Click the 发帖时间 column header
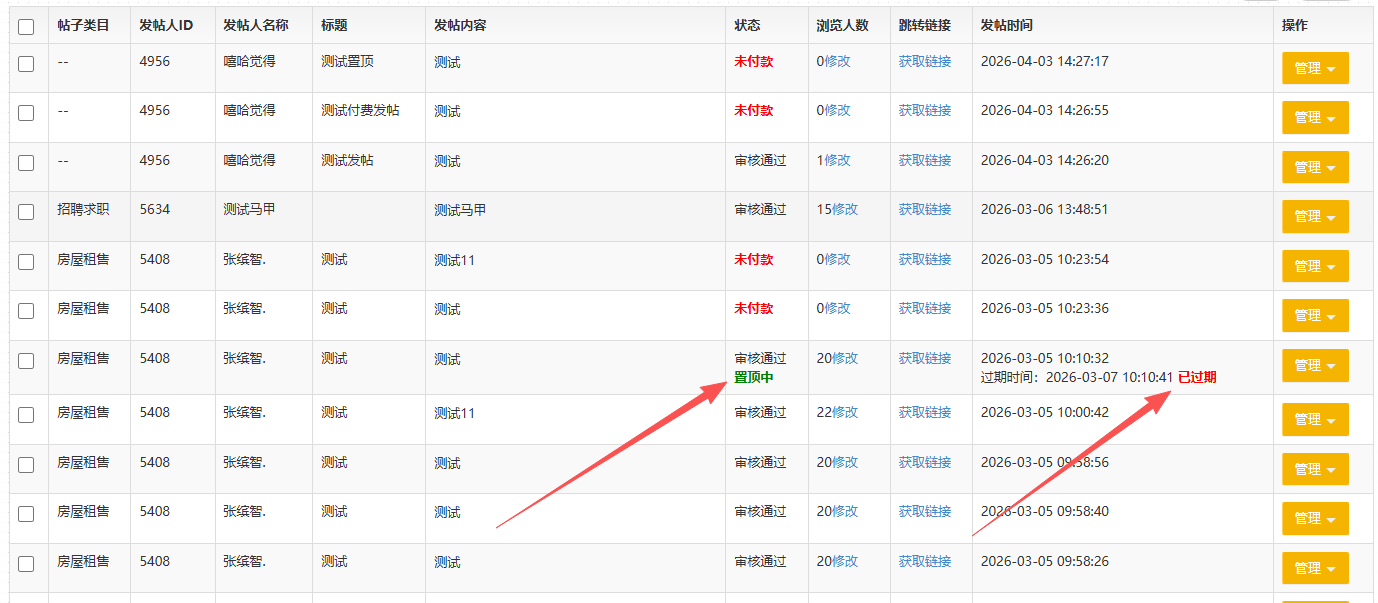This screenshot has height=603, width=1378. (x=1006, y=25)
